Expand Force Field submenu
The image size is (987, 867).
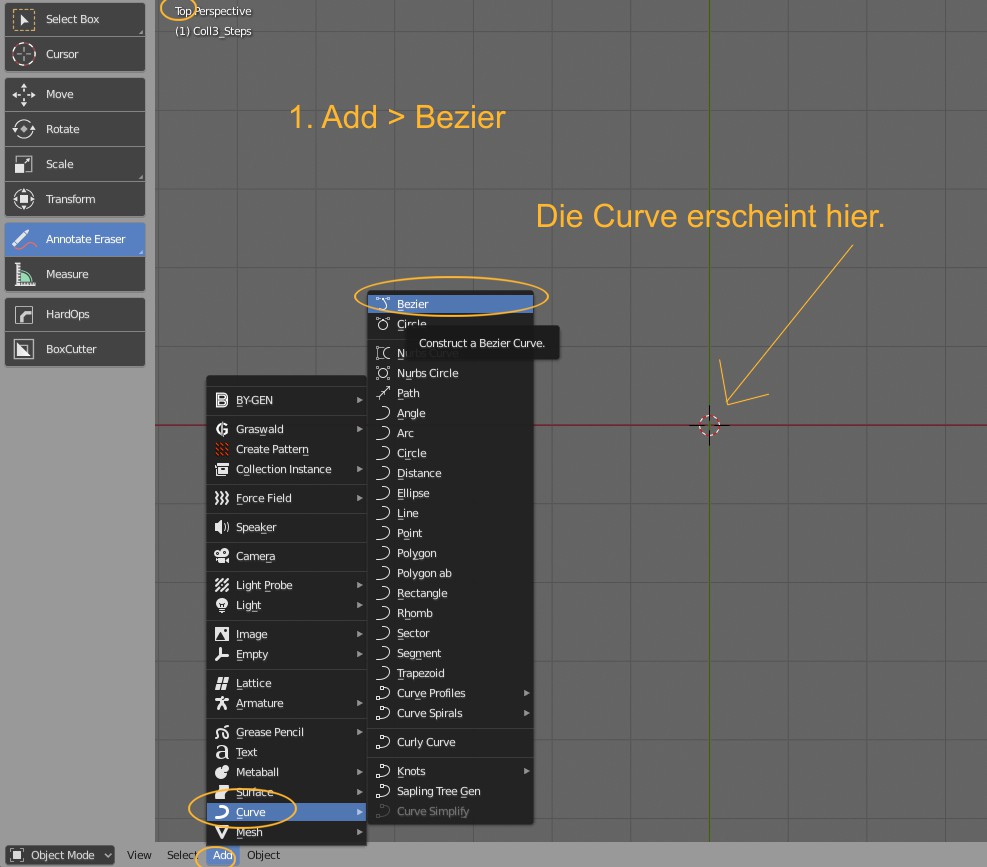click(x=286, y=499)
